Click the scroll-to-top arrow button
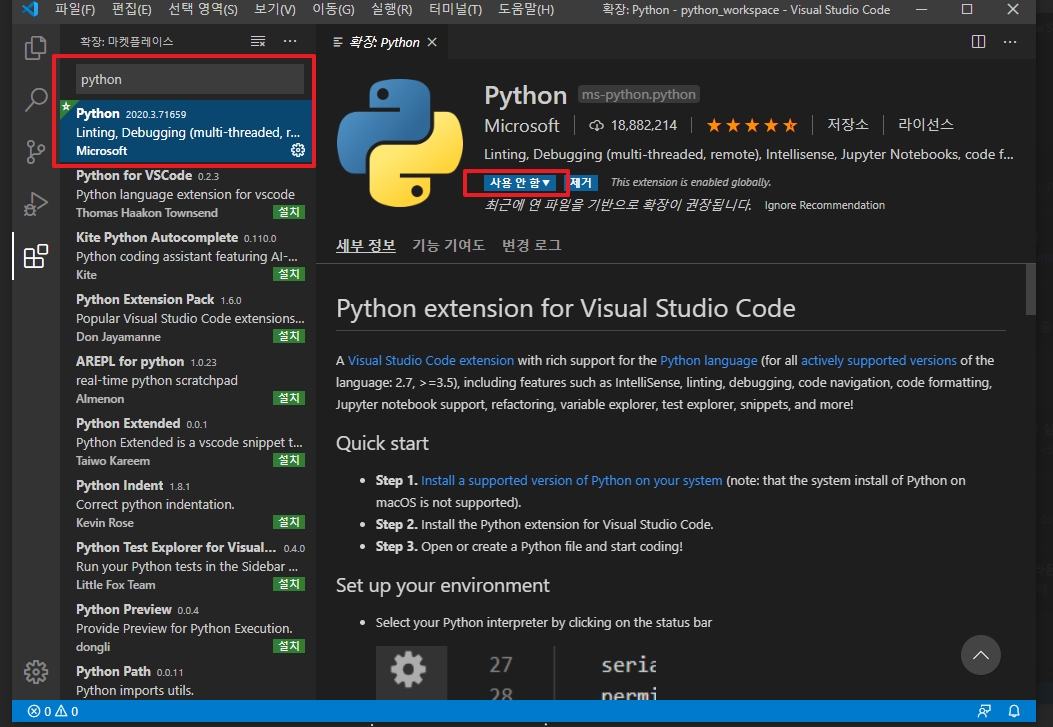This screenshot has width=1053, height=727. tap(980, 655)
